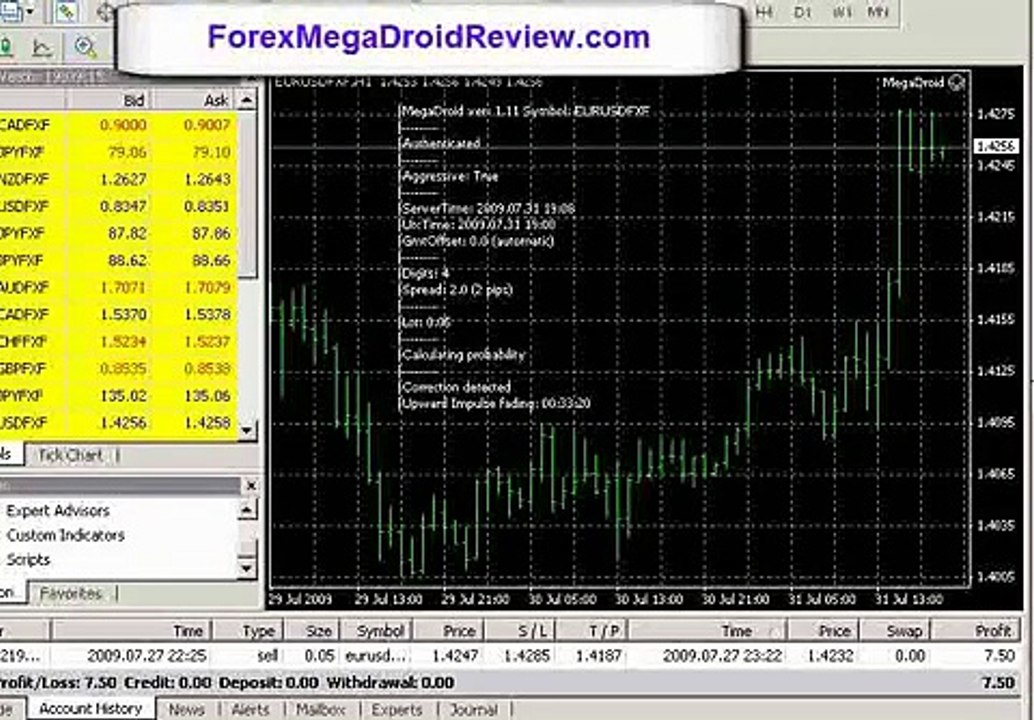The image size is (1034, 720).
Task: Open the News tab
Action: [187, 709]
